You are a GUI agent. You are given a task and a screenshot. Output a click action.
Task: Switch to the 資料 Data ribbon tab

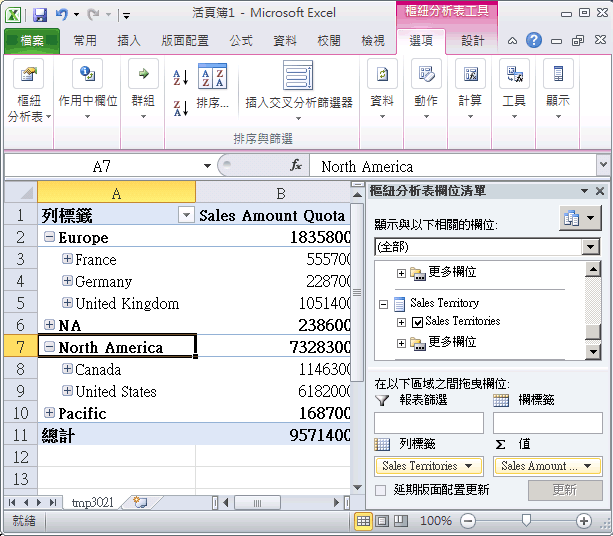(285, 41)
